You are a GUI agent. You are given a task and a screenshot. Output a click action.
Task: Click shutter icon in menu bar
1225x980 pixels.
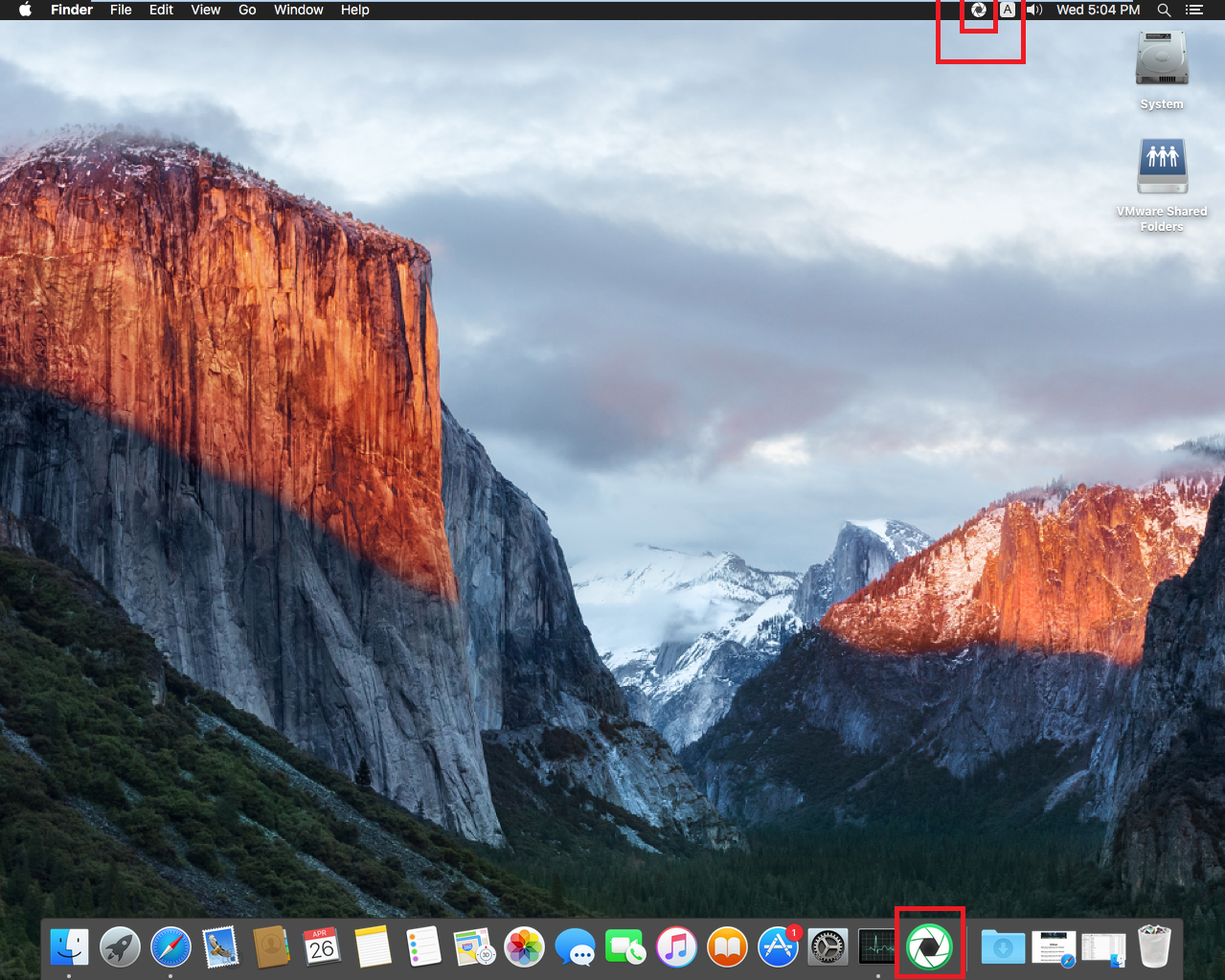[x=979, y=10]
